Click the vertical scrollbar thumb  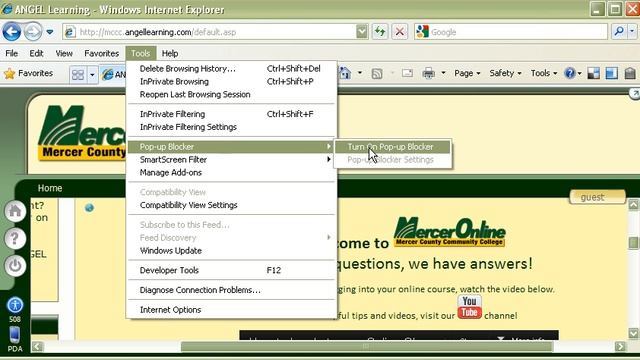coord(633,243)
